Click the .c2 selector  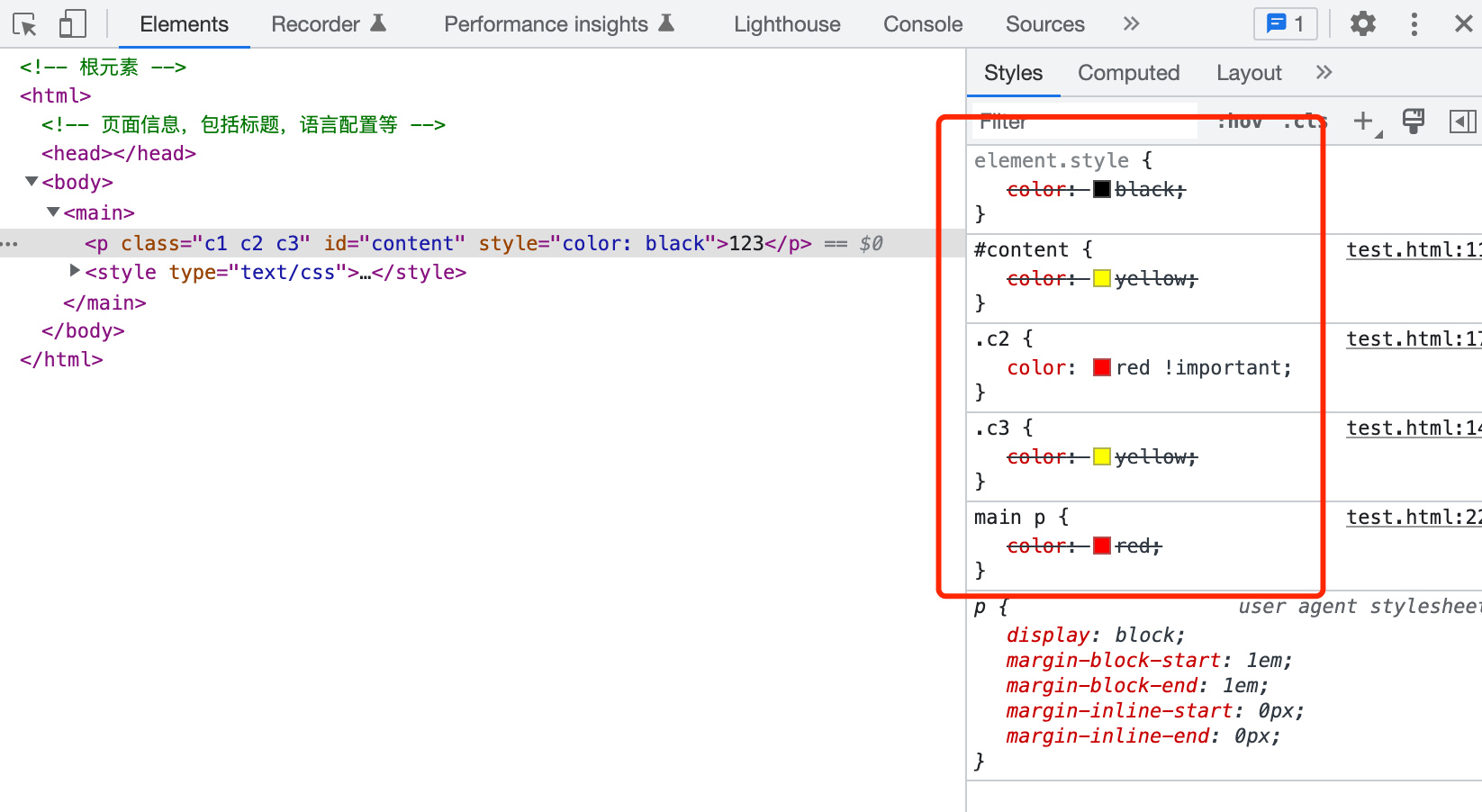point(992,338)
